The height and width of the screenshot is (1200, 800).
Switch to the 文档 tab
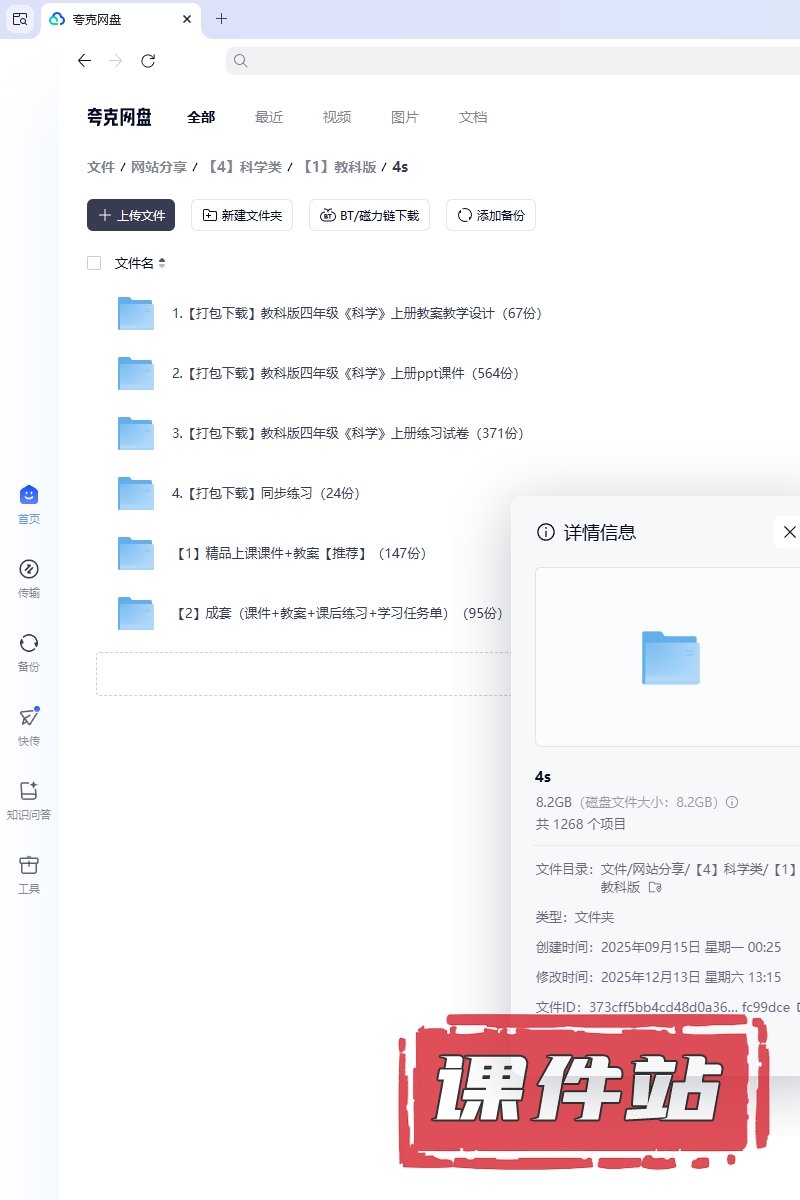pos(473,117)
